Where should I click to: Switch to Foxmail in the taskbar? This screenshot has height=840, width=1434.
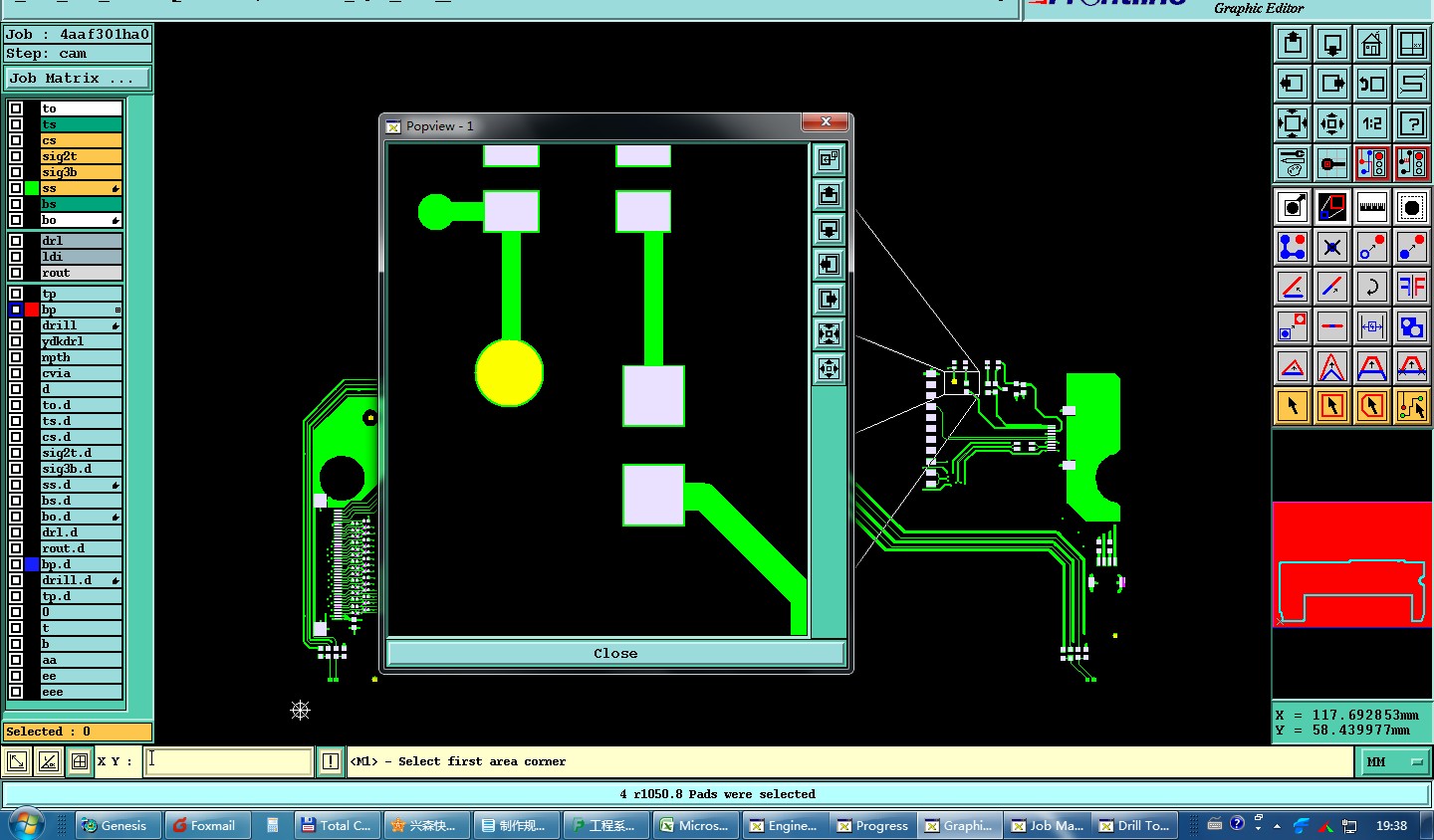[206, 825]
